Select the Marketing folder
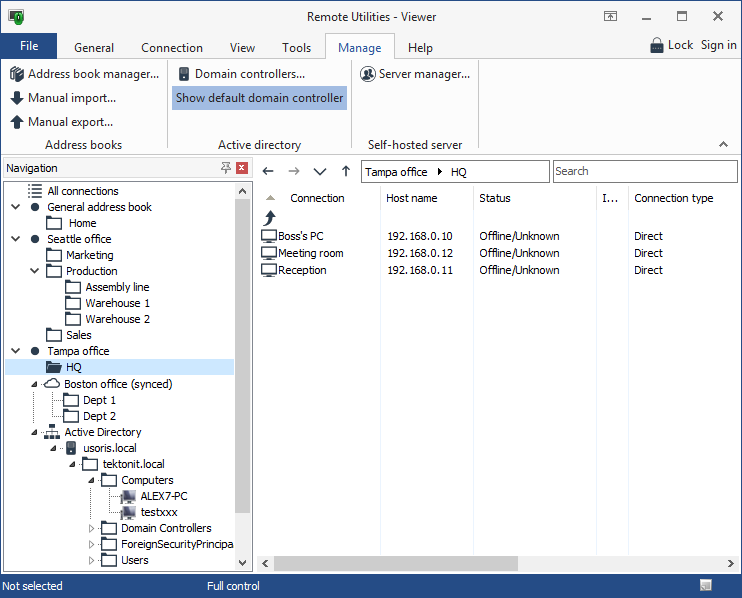This screenshot has width=742, height=598. coord(89,255)
